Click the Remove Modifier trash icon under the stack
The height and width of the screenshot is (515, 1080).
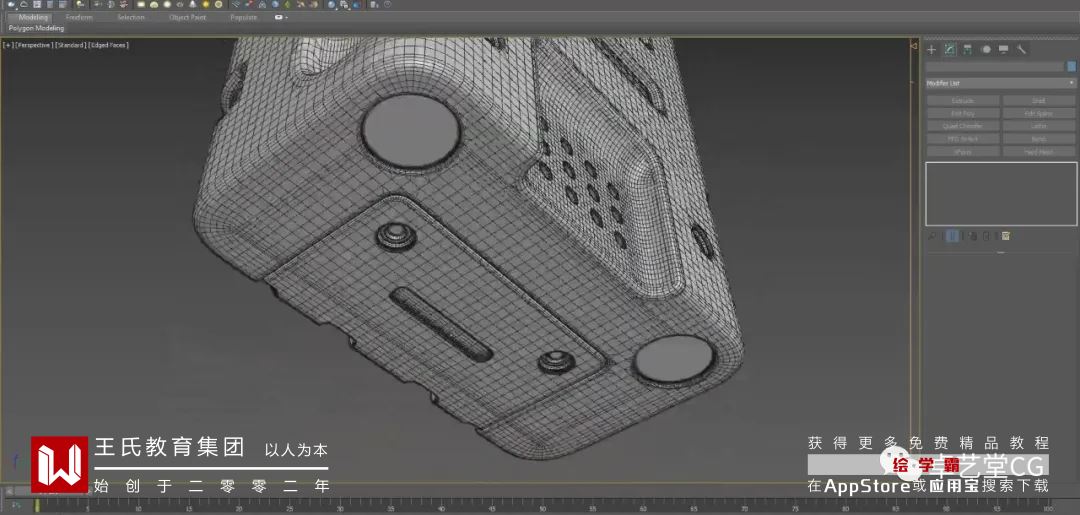[x=986, y=236]
